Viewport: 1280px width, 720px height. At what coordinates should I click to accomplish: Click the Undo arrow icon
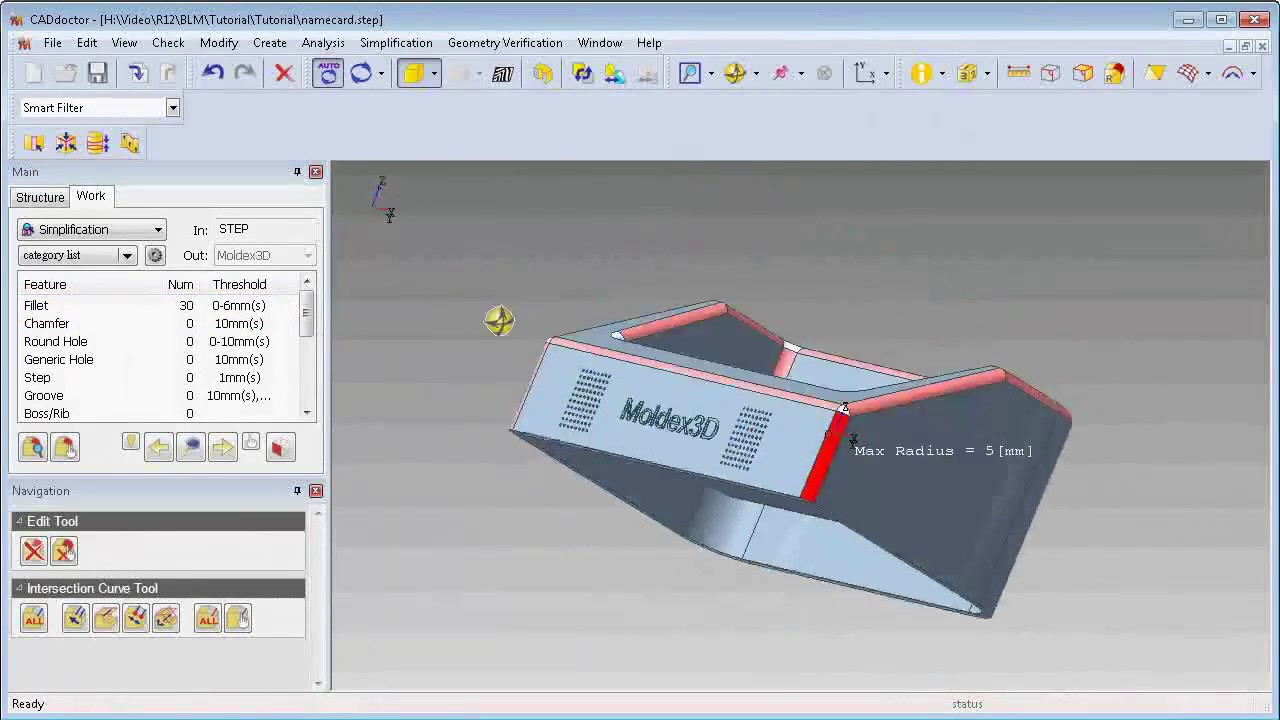coord(212,73)
